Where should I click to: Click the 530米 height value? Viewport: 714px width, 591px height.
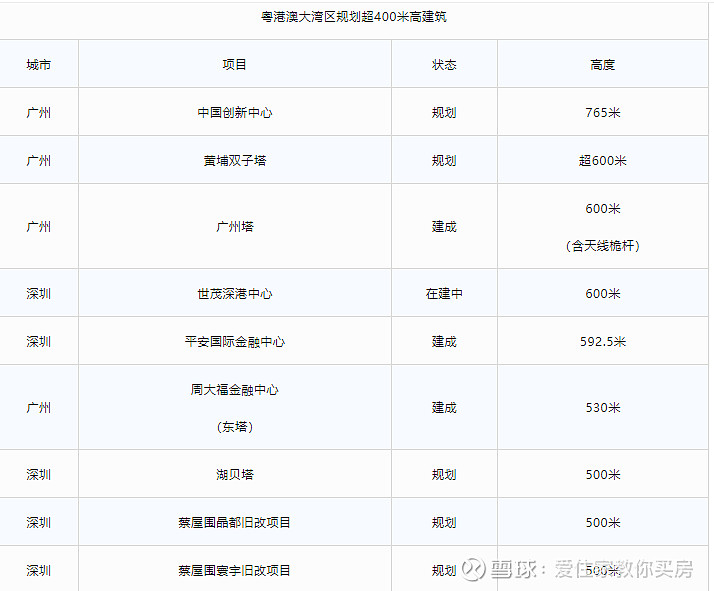[x=602, y=408]
